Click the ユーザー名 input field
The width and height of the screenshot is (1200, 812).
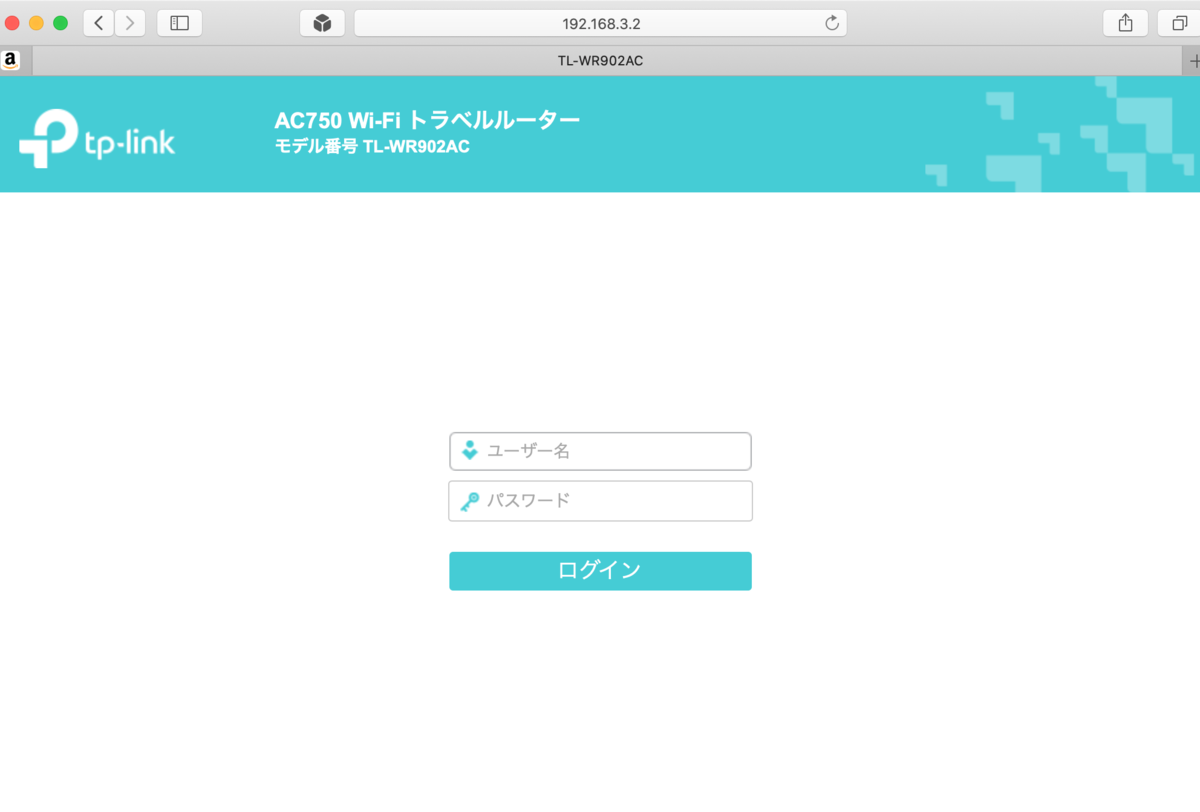tap(600, 451)
